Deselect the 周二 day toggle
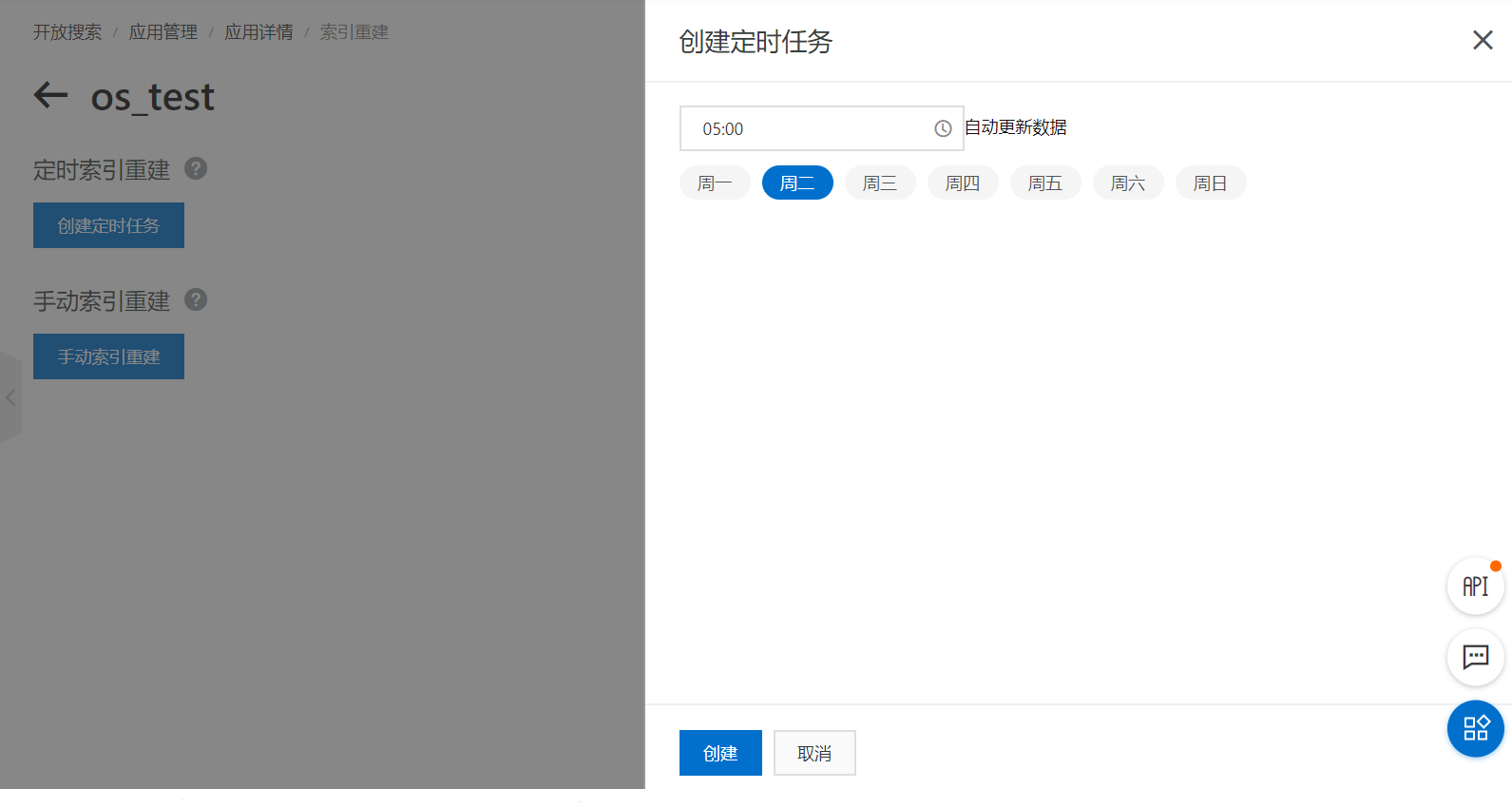Screen dimensions: 1512x808 [x=797, y=183]
